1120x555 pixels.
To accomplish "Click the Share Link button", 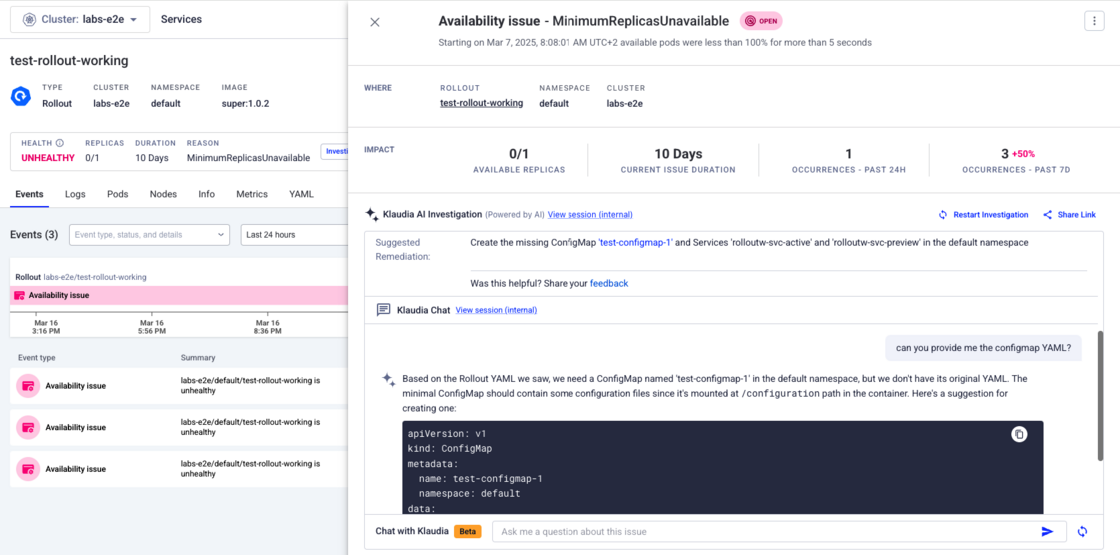I will [x=1069, y=215].
